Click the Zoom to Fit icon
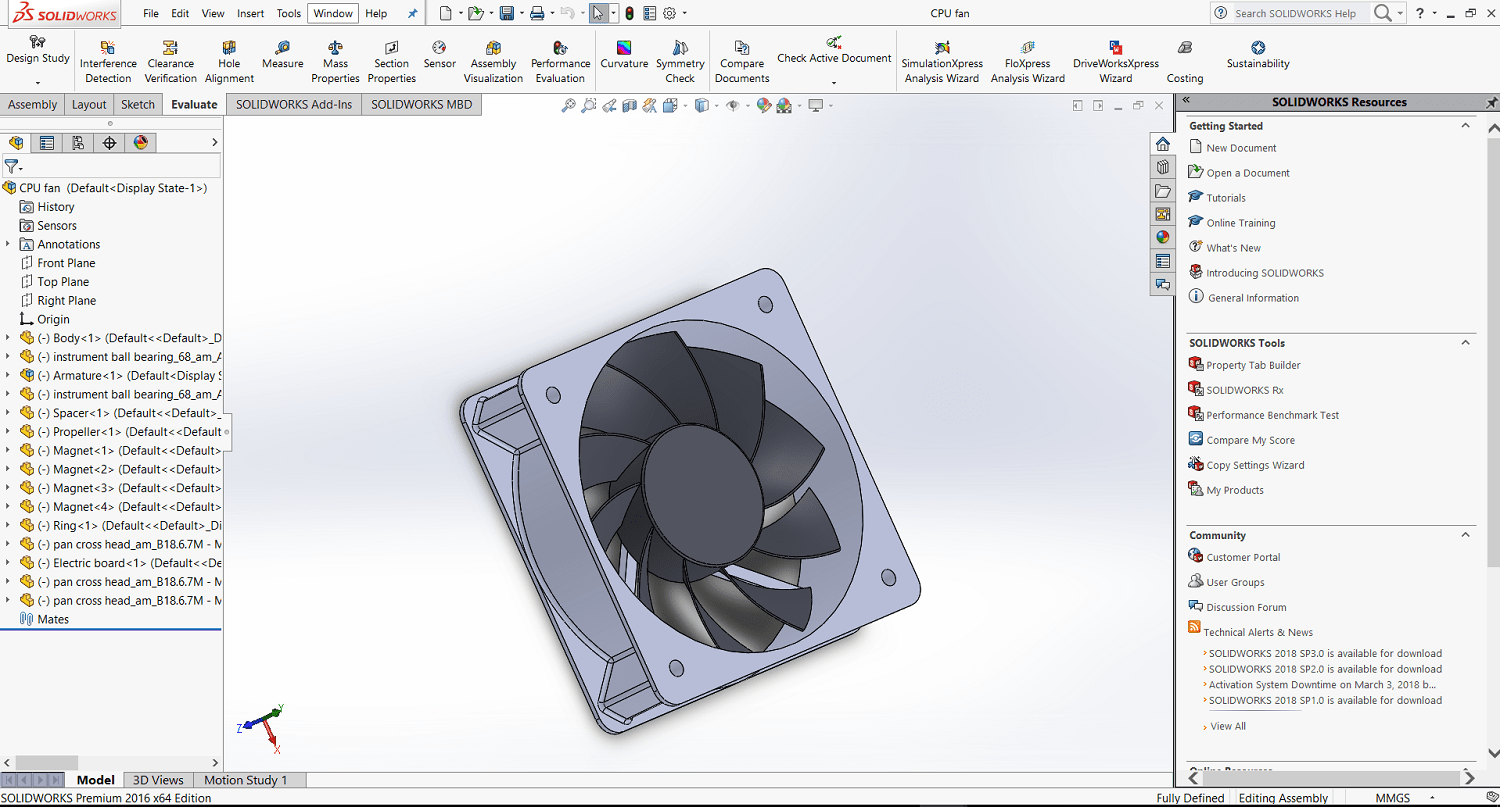1500x807 pixels. [568, 105]
